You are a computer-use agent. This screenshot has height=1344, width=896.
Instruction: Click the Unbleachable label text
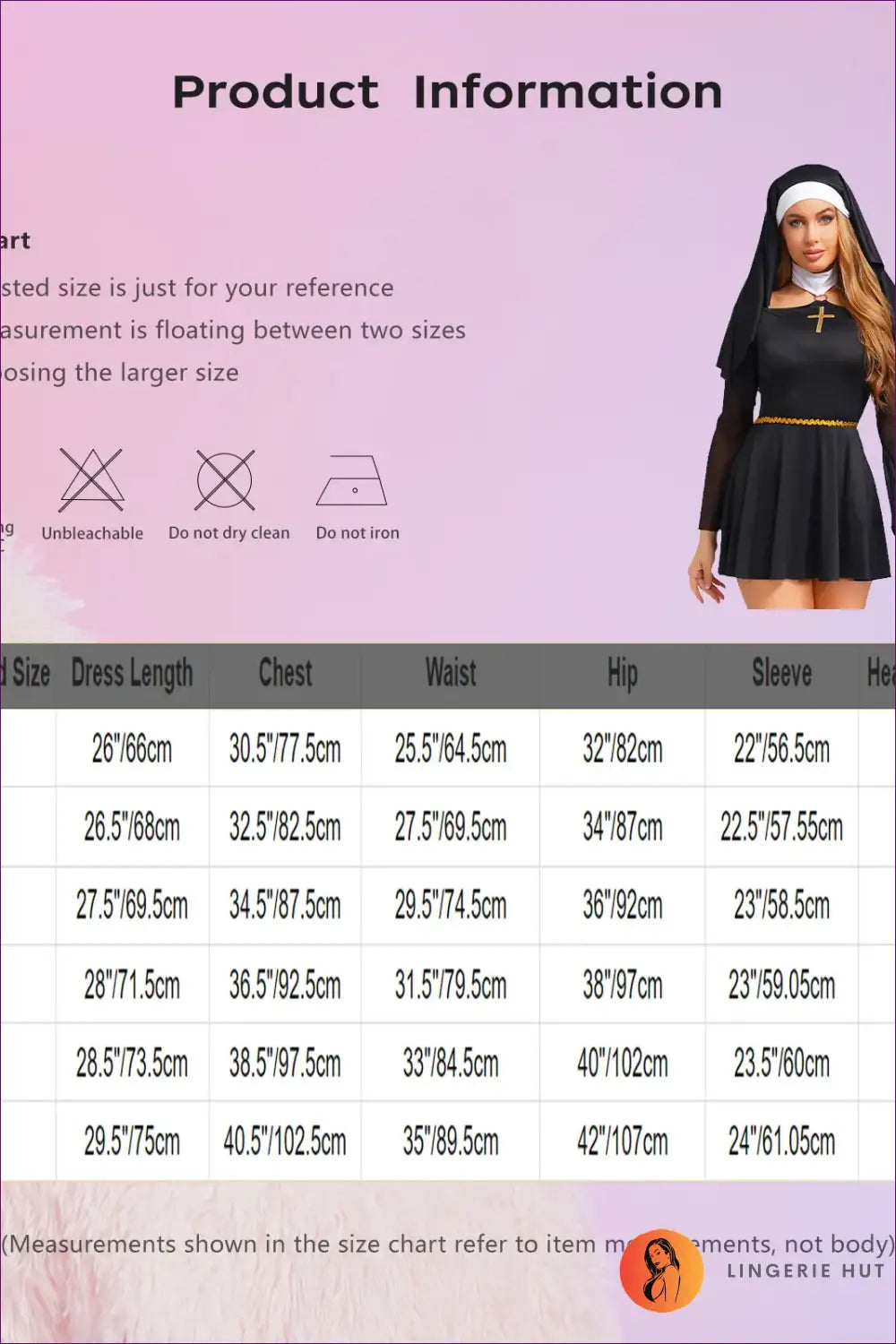point(92,533)
